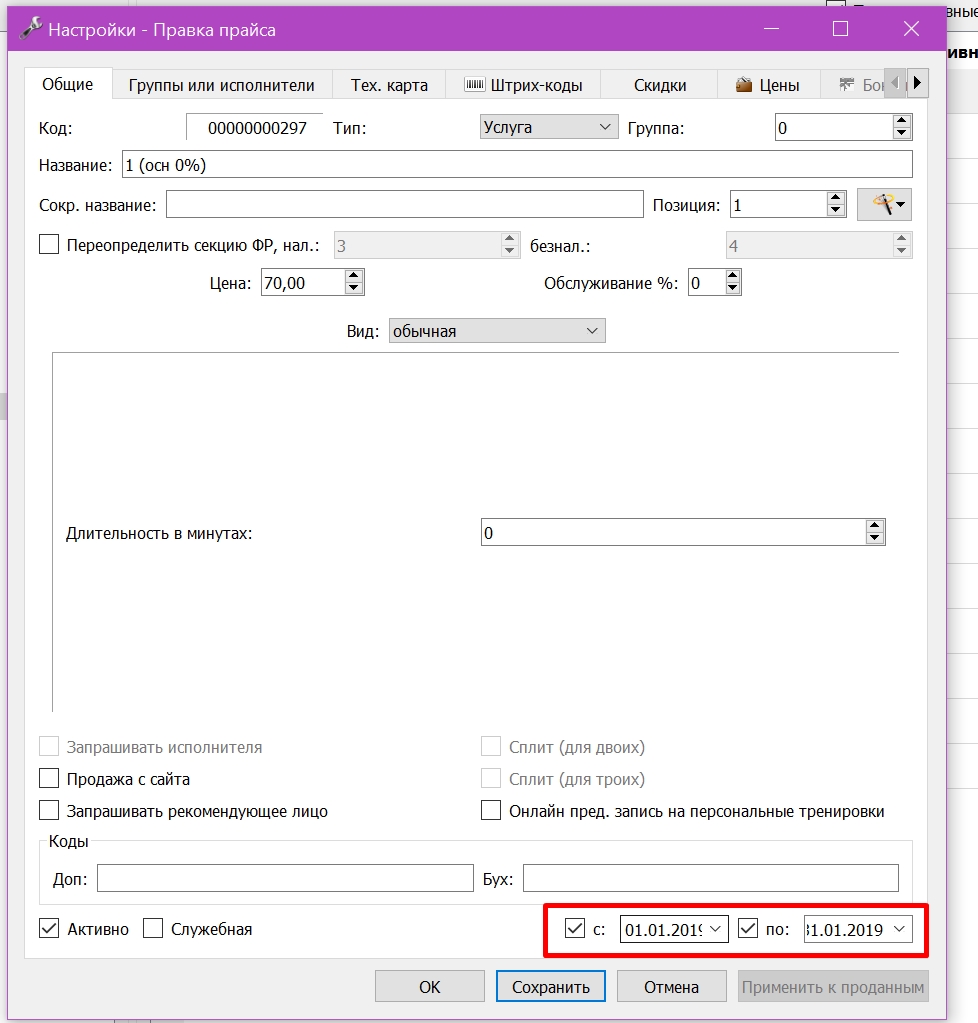Open the Штрих-коды tab with barcode icon
This screenshot has width=978, height=1023.
pos(523,85)
